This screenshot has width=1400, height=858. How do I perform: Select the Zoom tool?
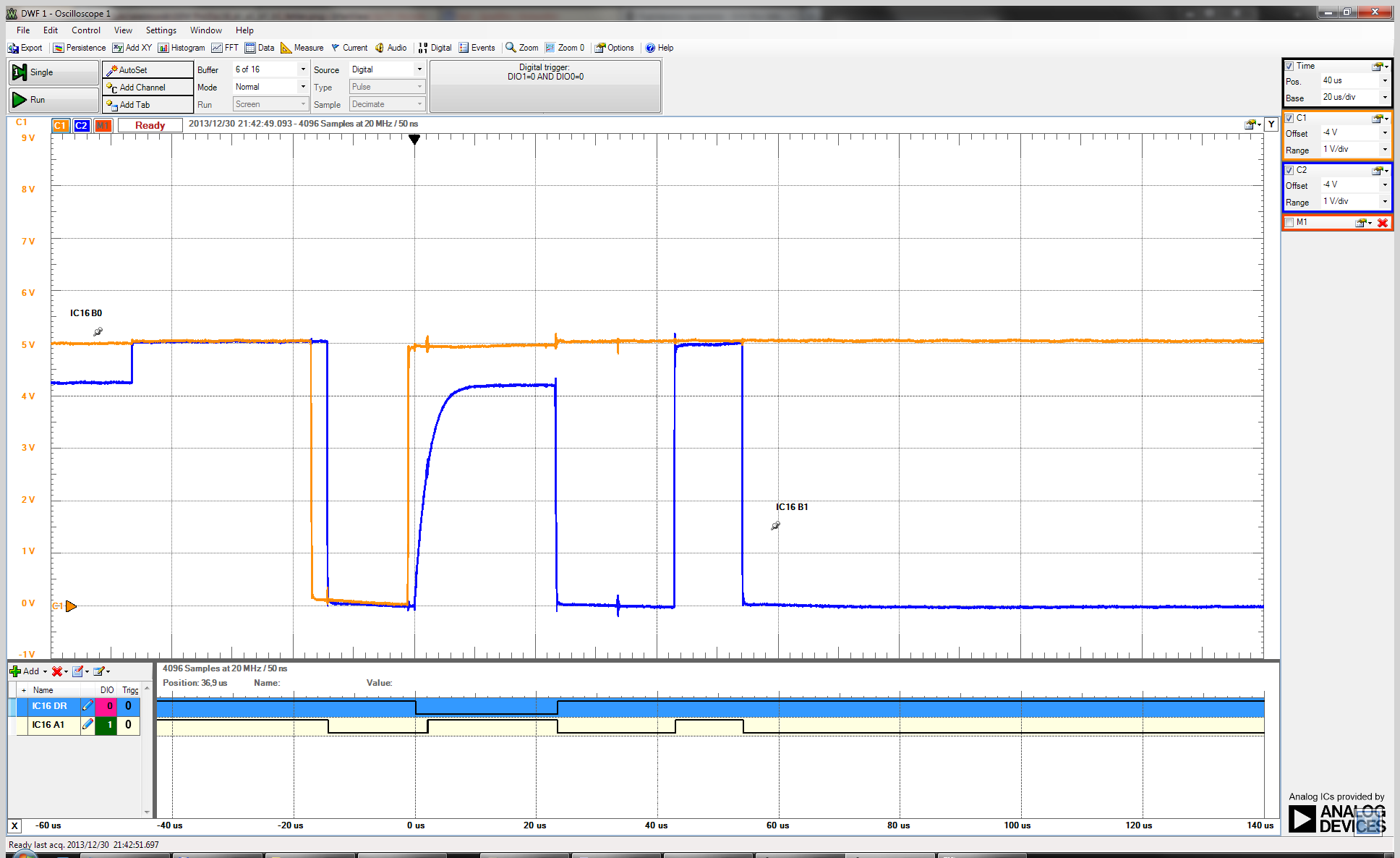point(521,48)
